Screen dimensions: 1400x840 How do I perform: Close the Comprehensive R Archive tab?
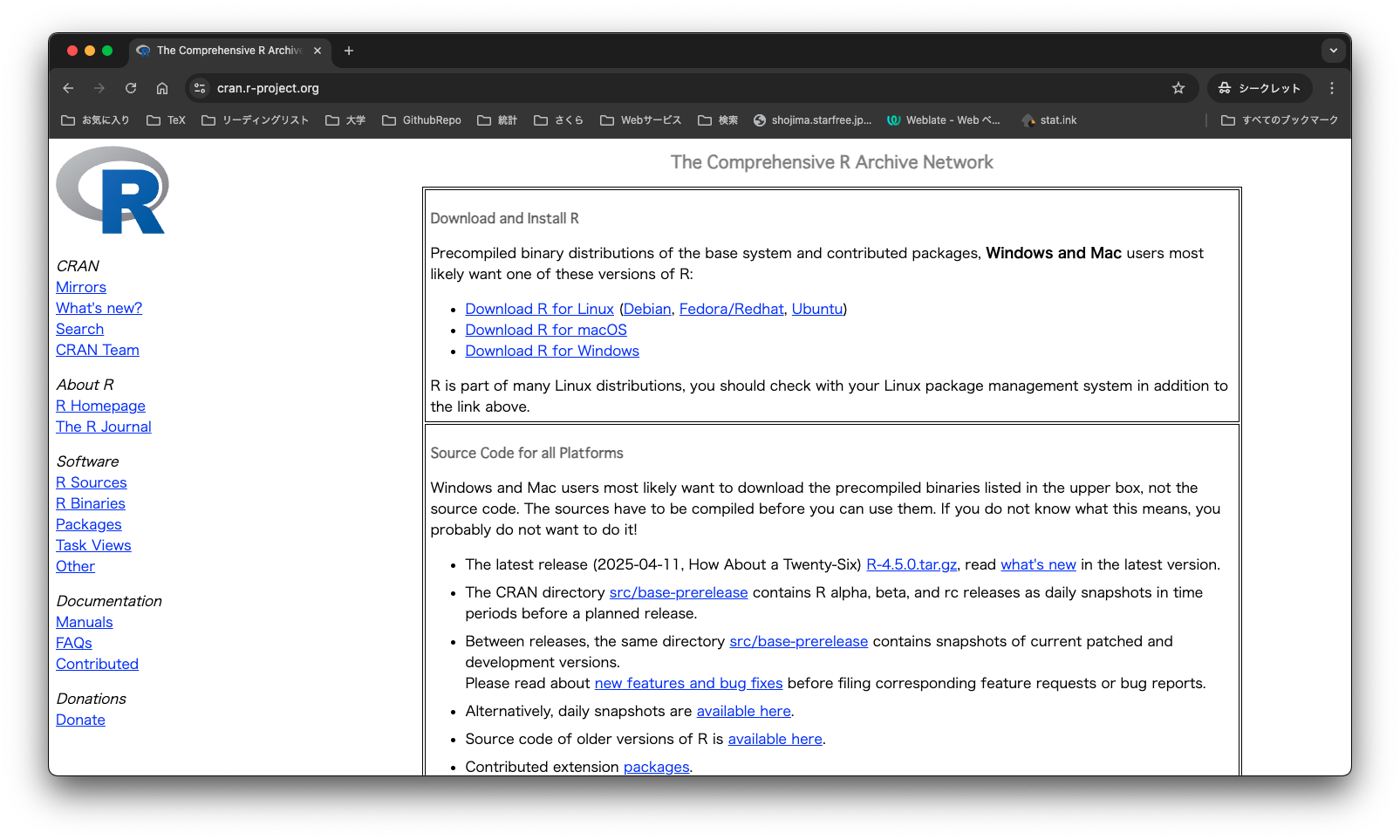pyautogui.click(x=318, y=51)
